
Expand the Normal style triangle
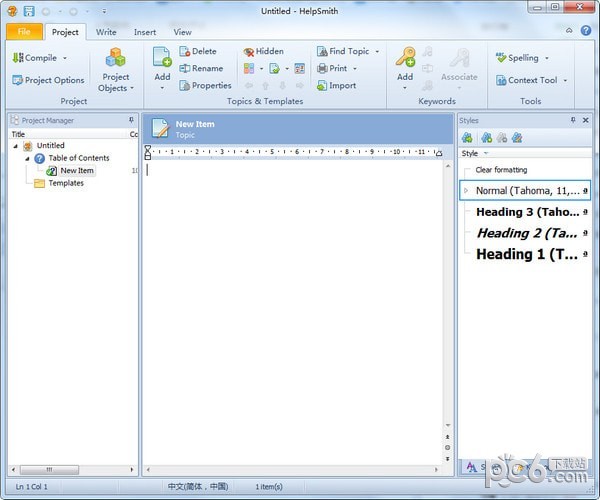[466, 191]
